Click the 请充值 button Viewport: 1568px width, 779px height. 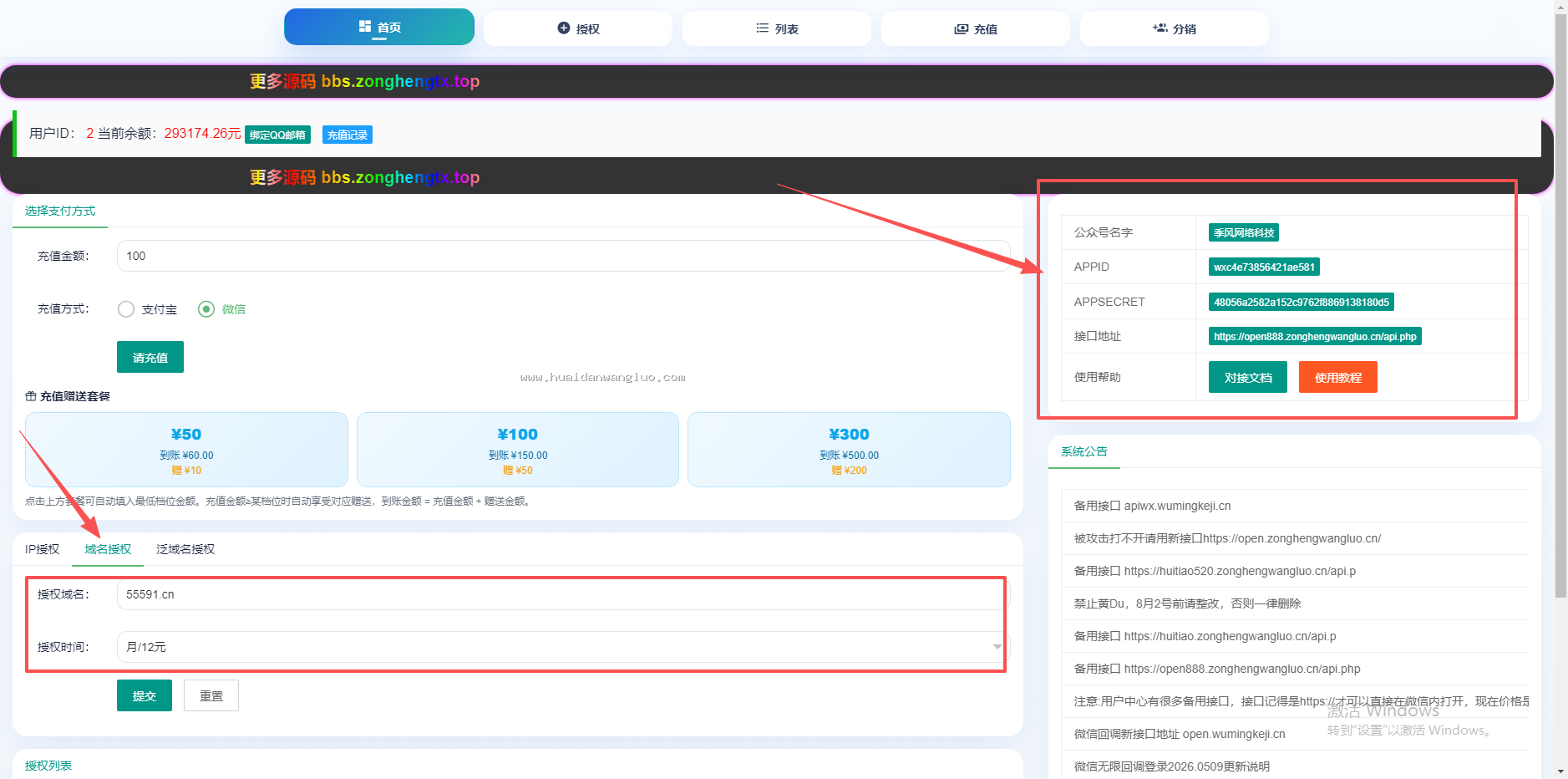click(150, 357)
